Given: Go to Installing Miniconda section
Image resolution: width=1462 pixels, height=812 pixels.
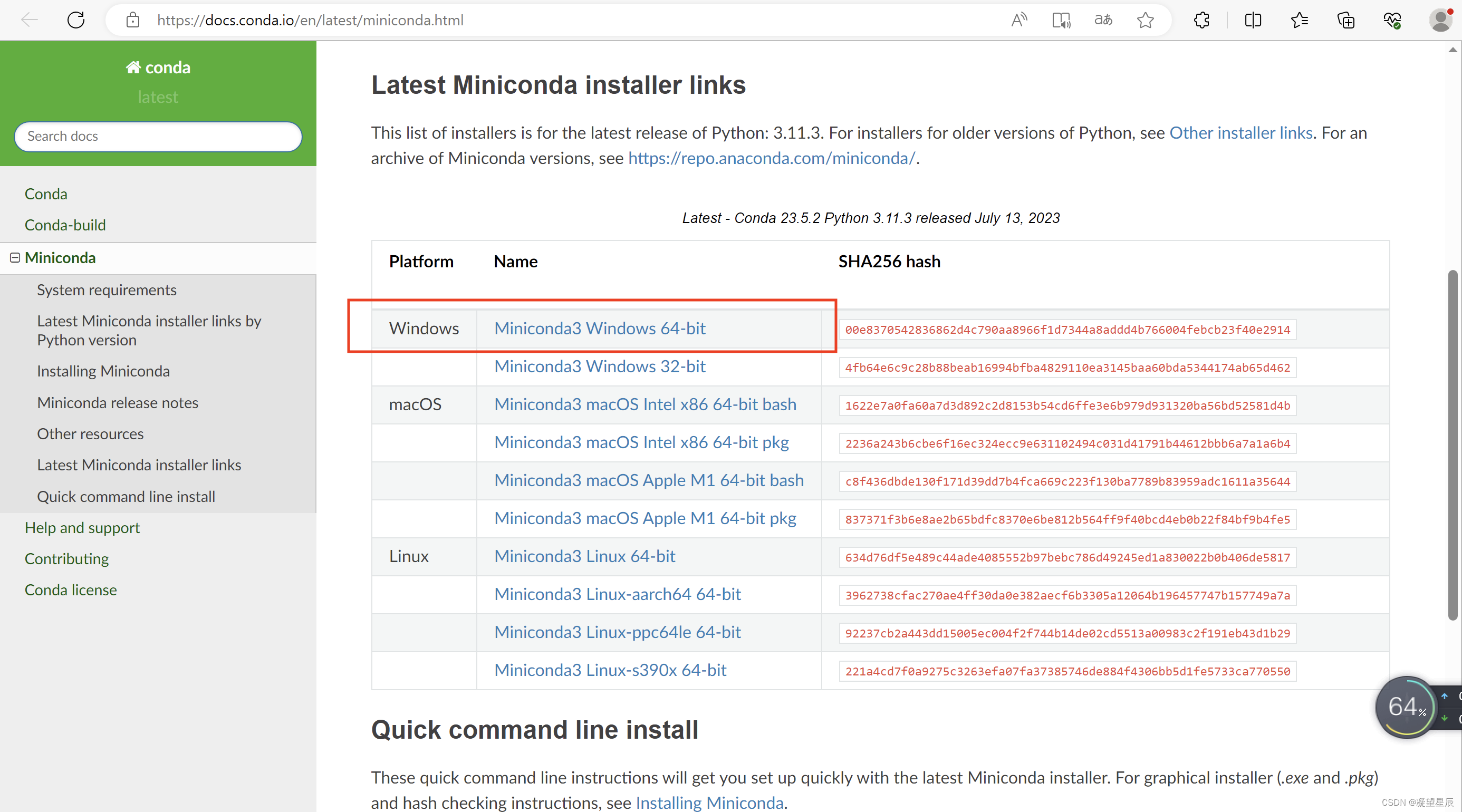Looking at the screenshot, I should (x=103, y=371).
